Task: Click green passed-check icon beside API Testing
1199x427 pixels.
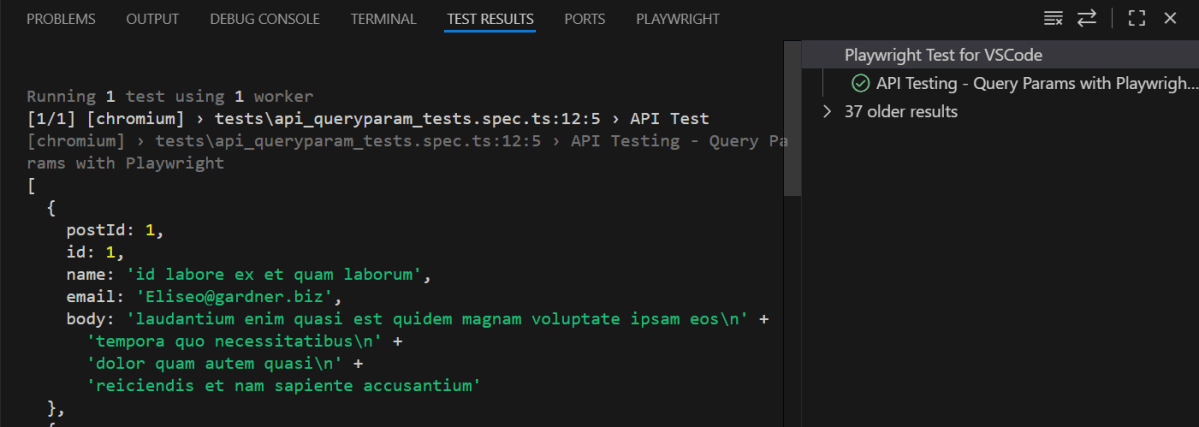Action: 859,83
